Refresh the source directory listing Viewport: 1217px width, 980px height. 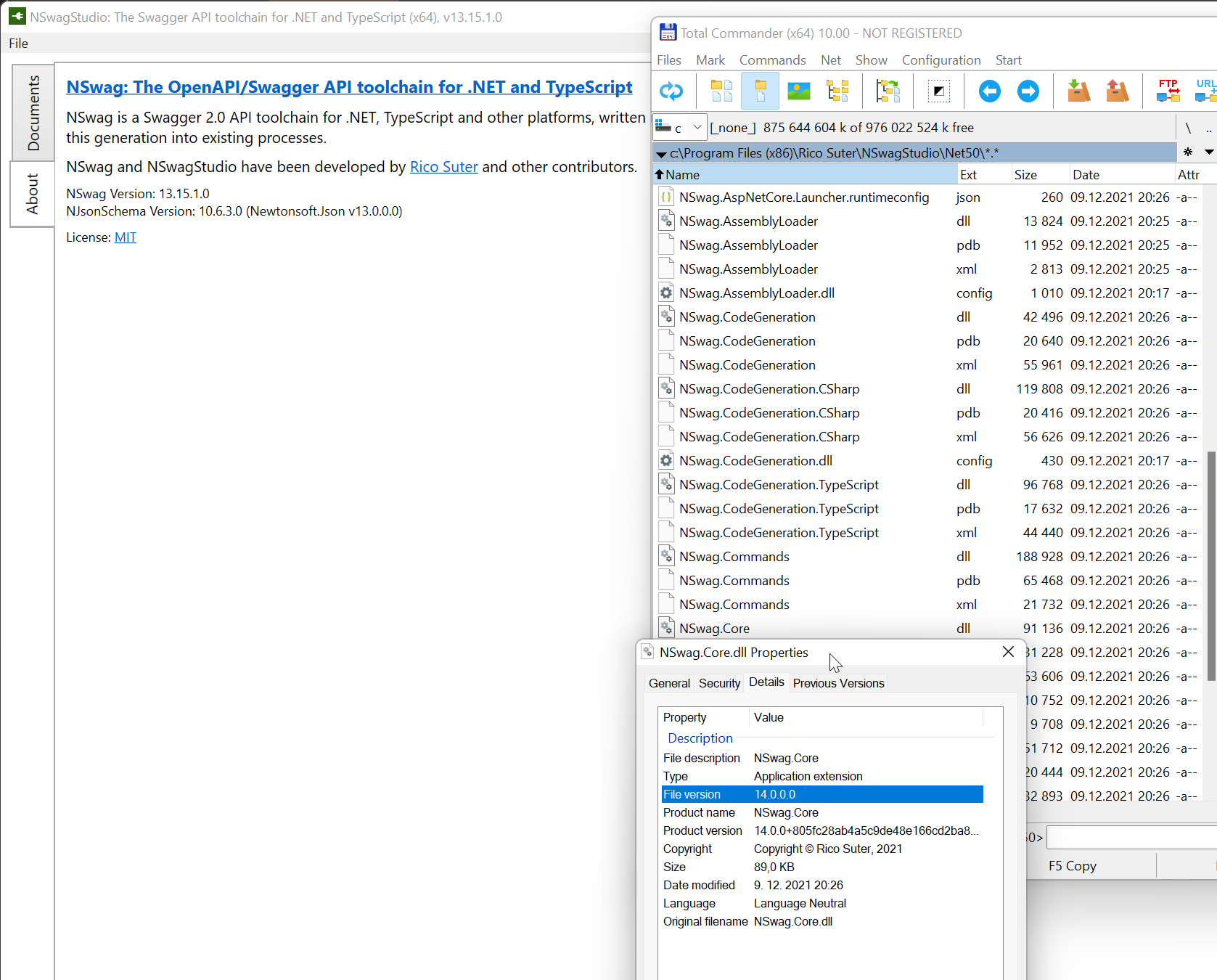pos(672,91)
